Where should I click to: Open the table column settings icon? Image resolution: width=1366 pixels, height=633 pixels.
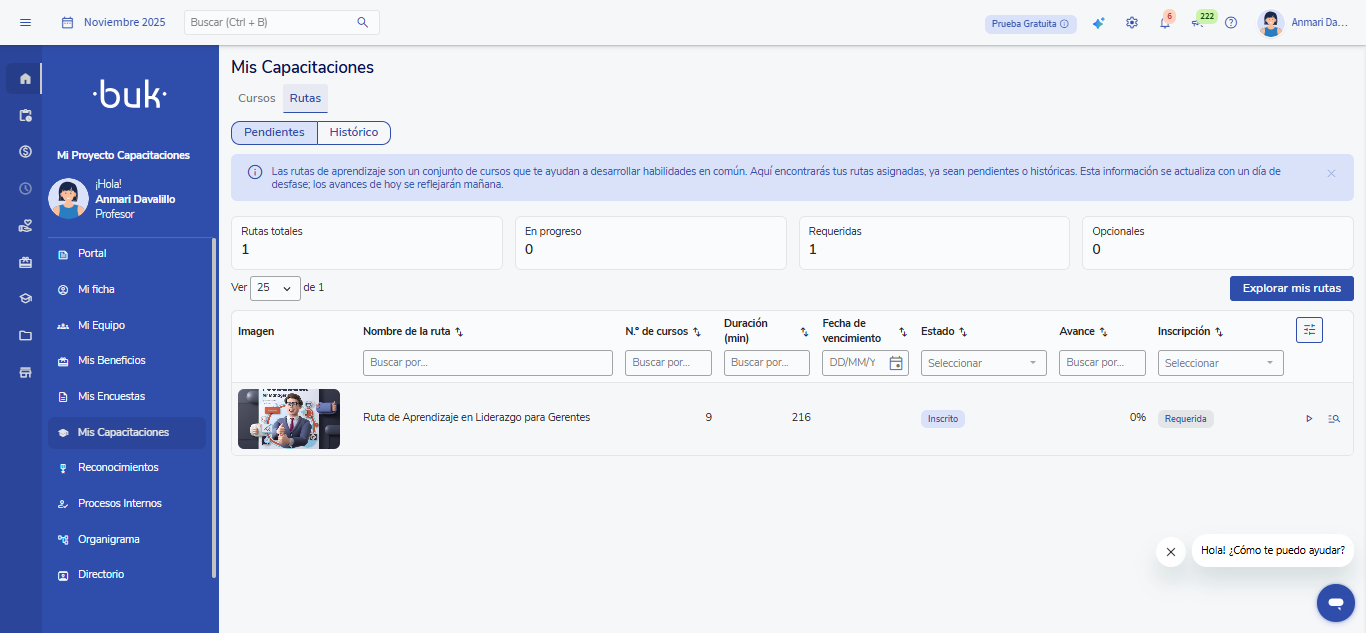pos(1309,330)
